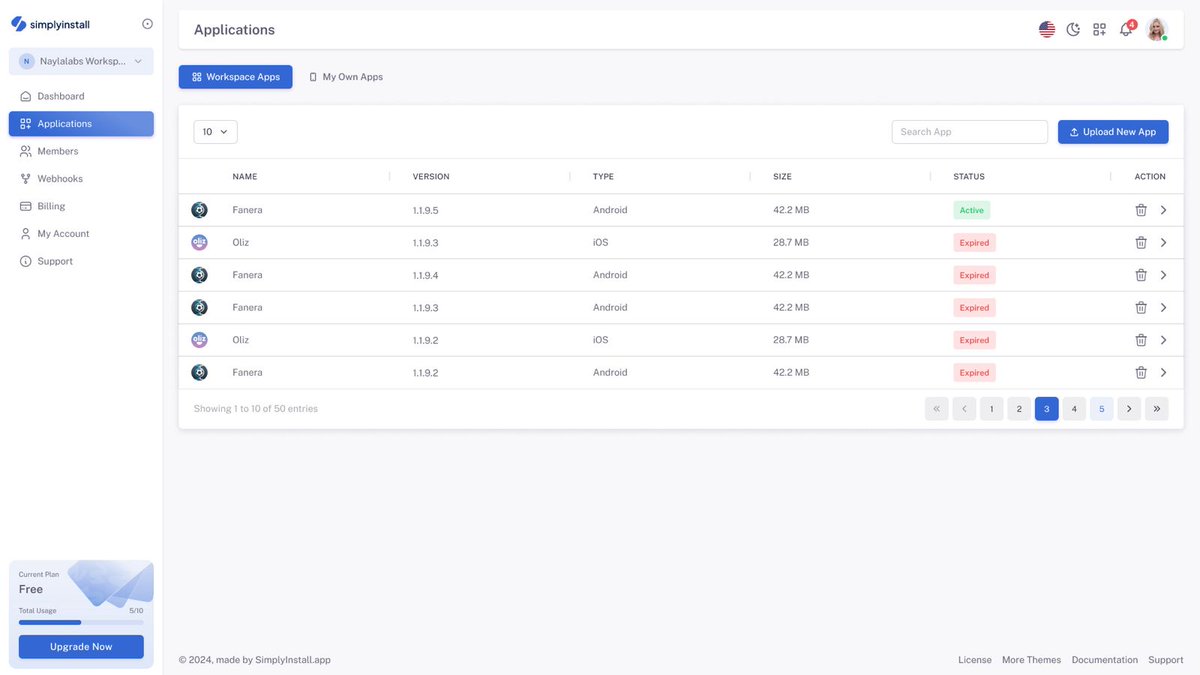The height and width of the screenshot is (675, 1200).
Task: Open the quick apps grid icon
Action: coord(1099,30)
